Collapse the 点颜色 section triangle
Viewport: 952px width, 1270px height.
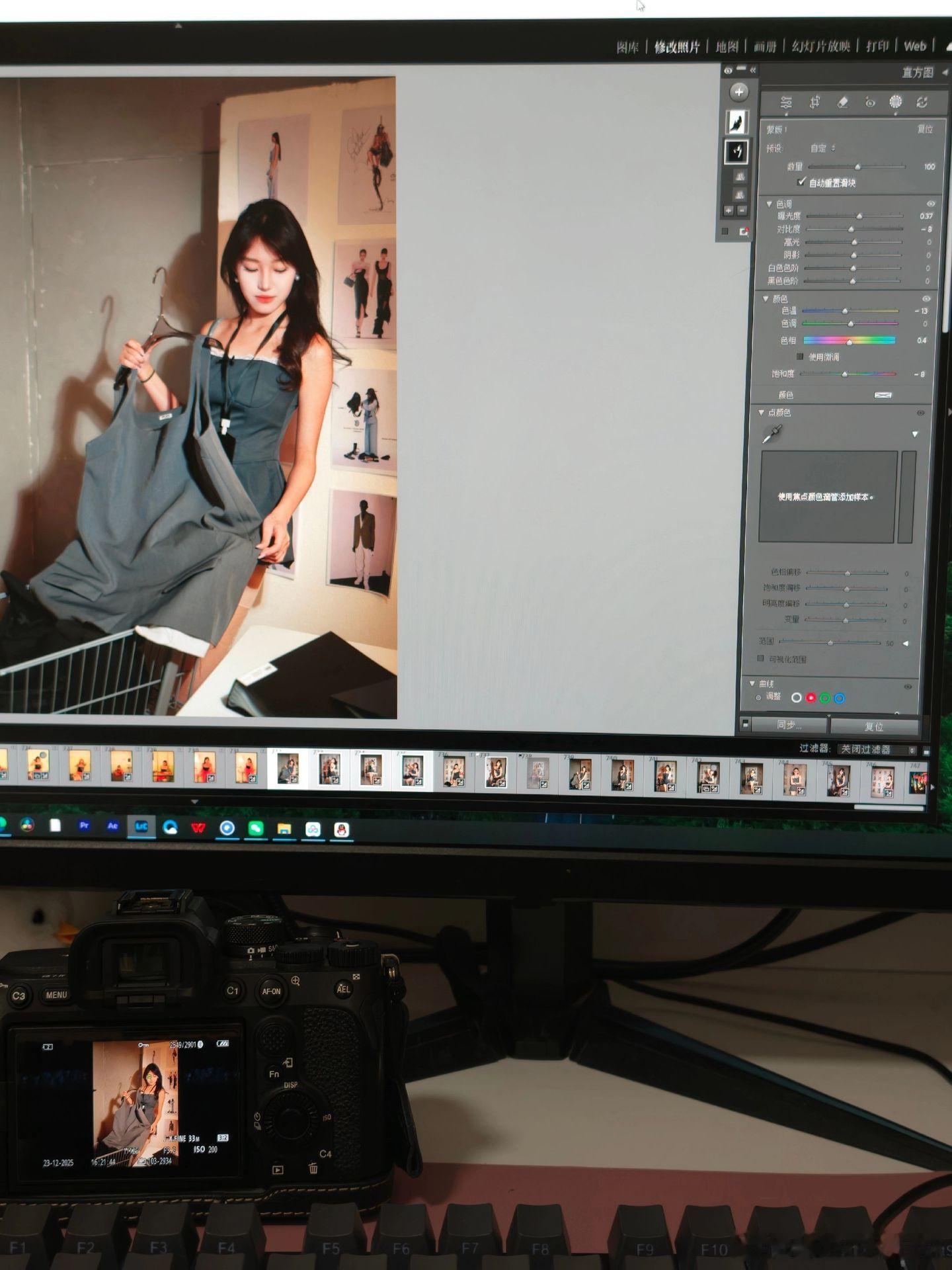click(x=761, y=412)
